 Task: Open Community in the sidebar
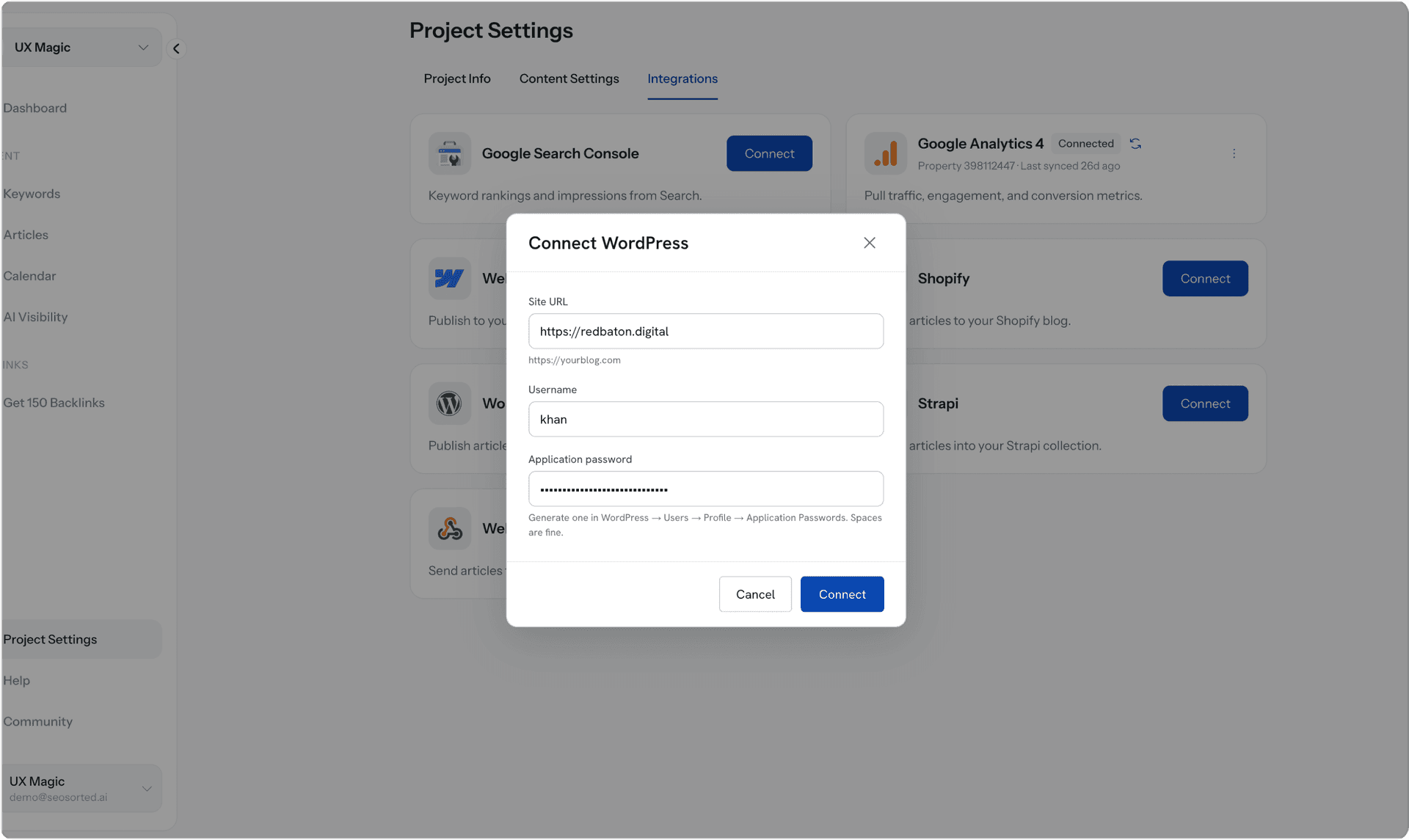[37, 721]
